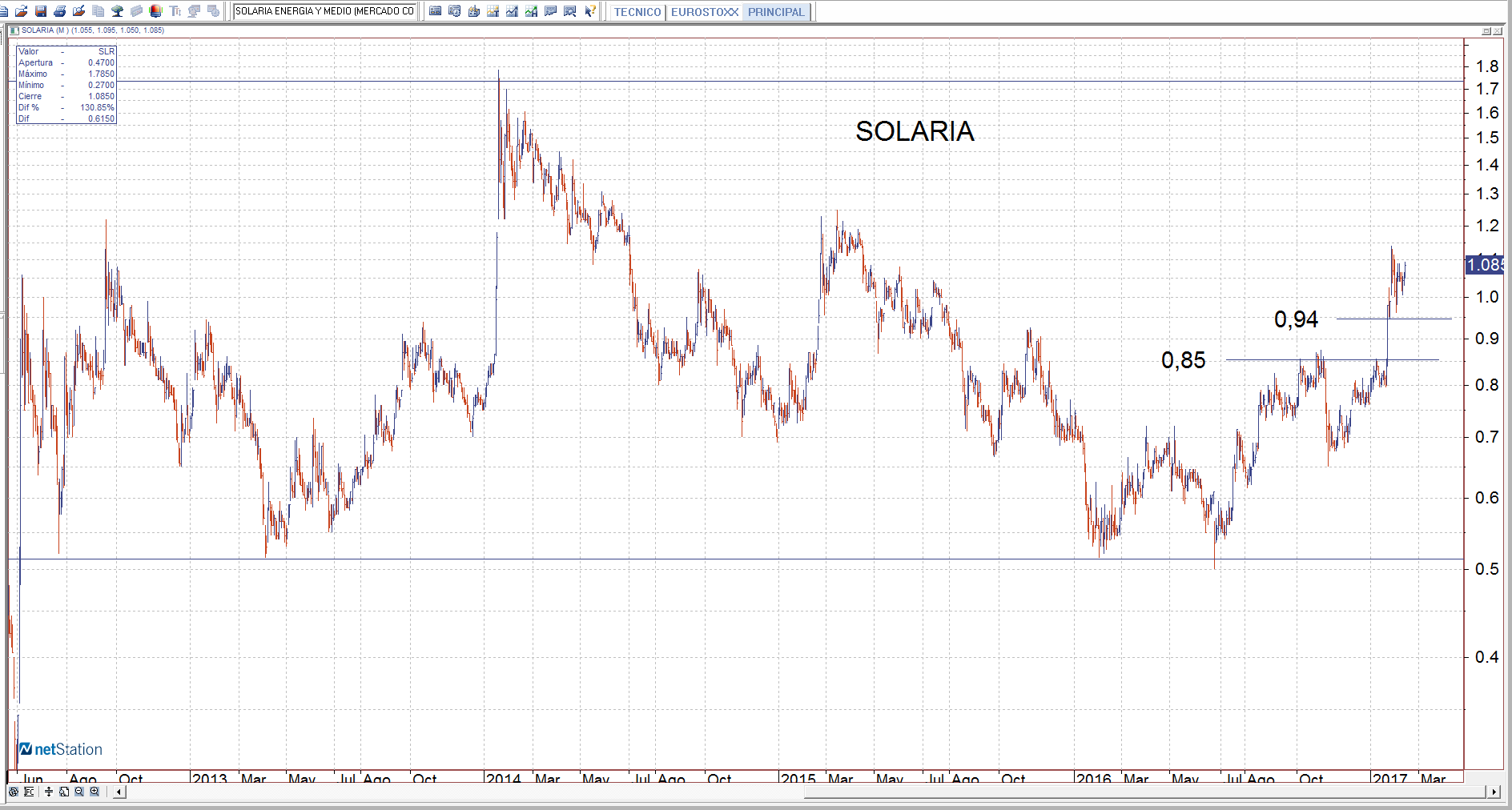Click the bar-chart with arrows icon

[x=474, y=11]
